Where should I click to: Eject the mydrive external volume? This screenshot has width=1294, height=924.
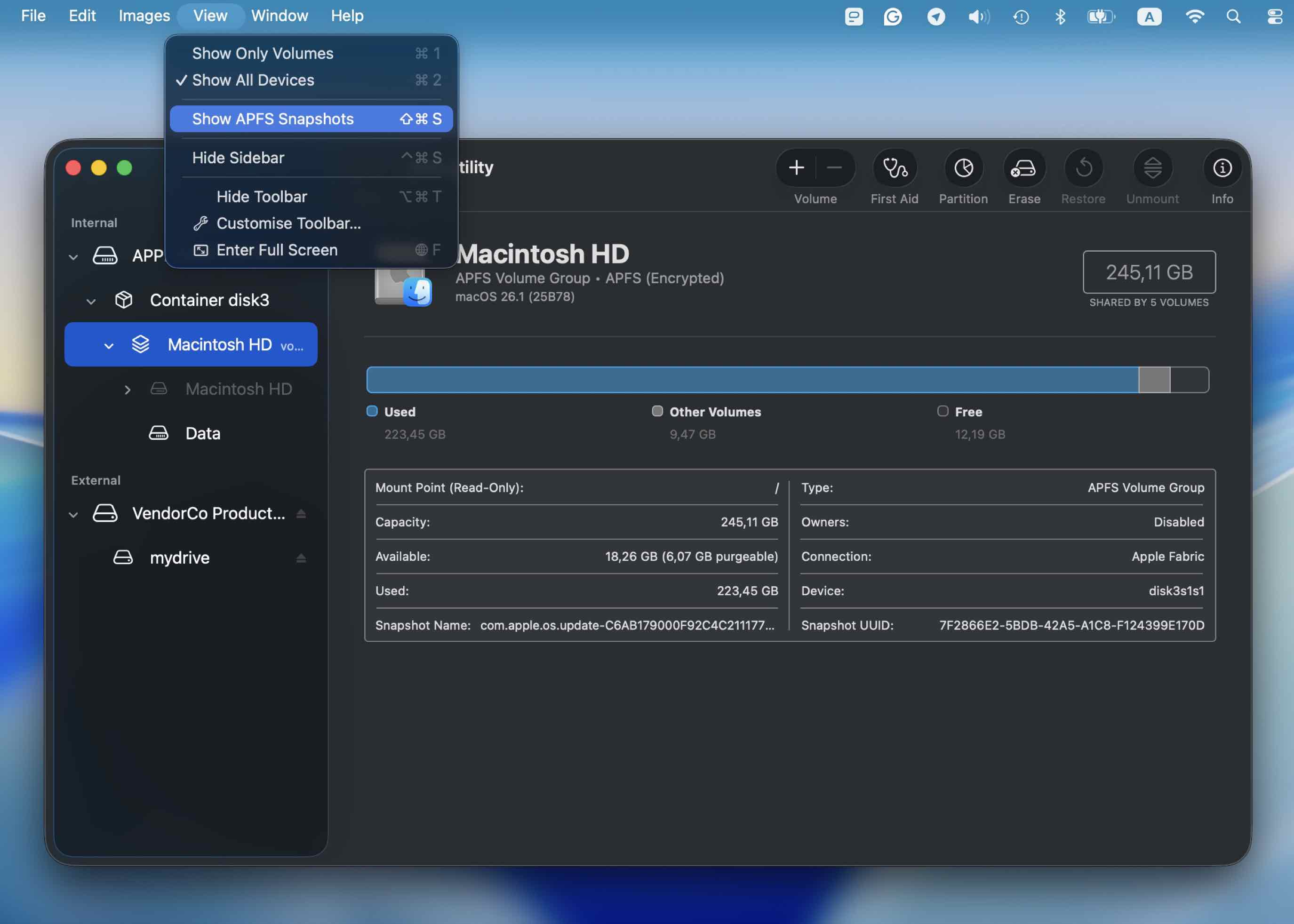[x=301, y=557]
